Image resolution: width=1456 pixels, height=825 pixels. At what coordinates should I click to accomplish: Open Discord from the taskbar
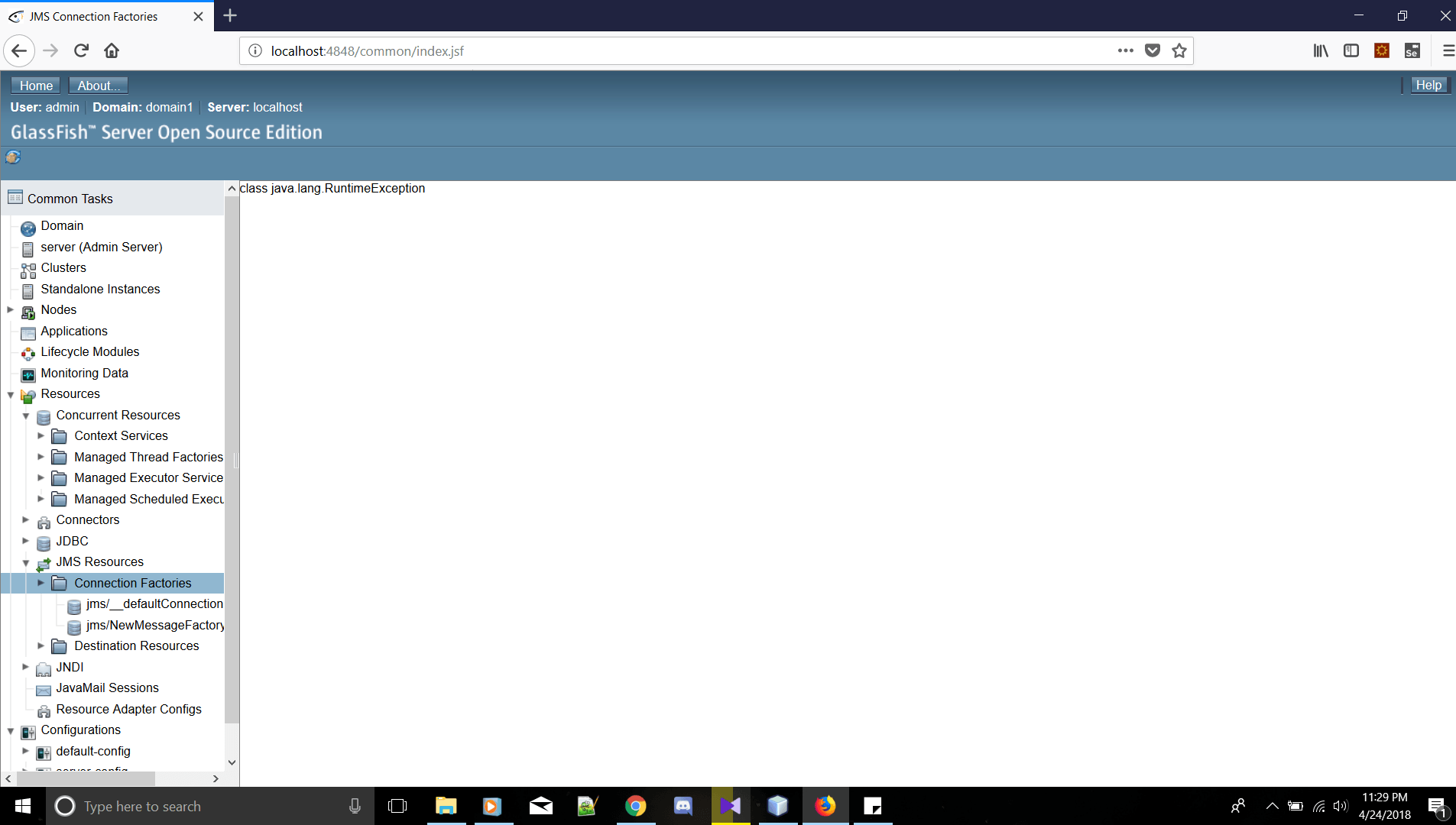coord(683,806)
